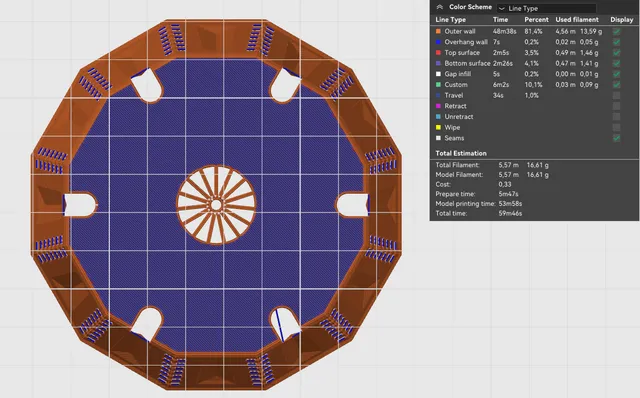Screen dimensions: 640x398
Task: Click the Top surface red swatch
Action: click(x=438, y=52)
